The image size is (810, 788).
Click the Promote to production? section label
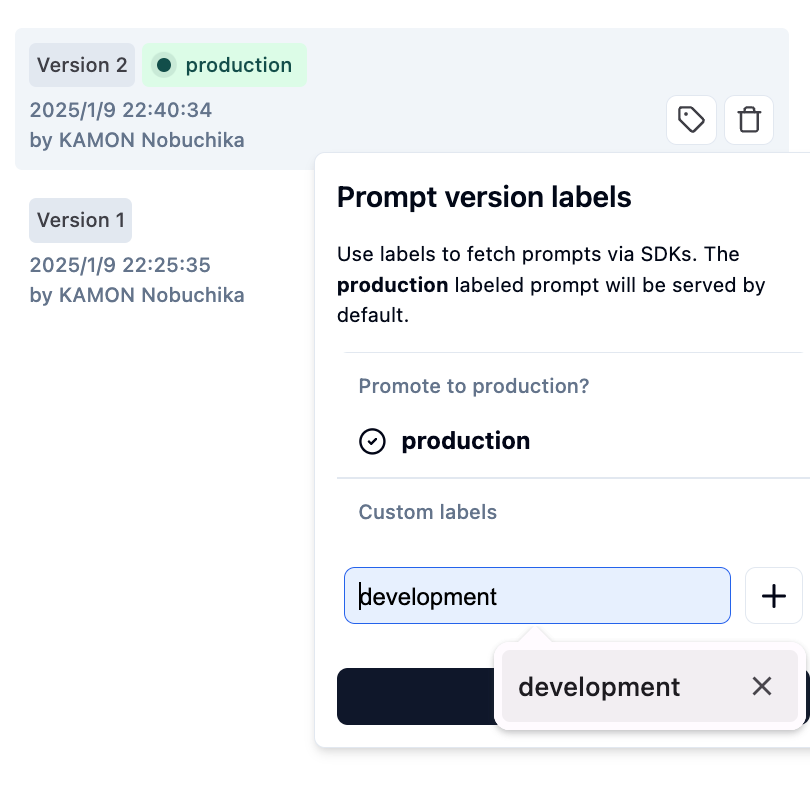click(x=474, y=386)
